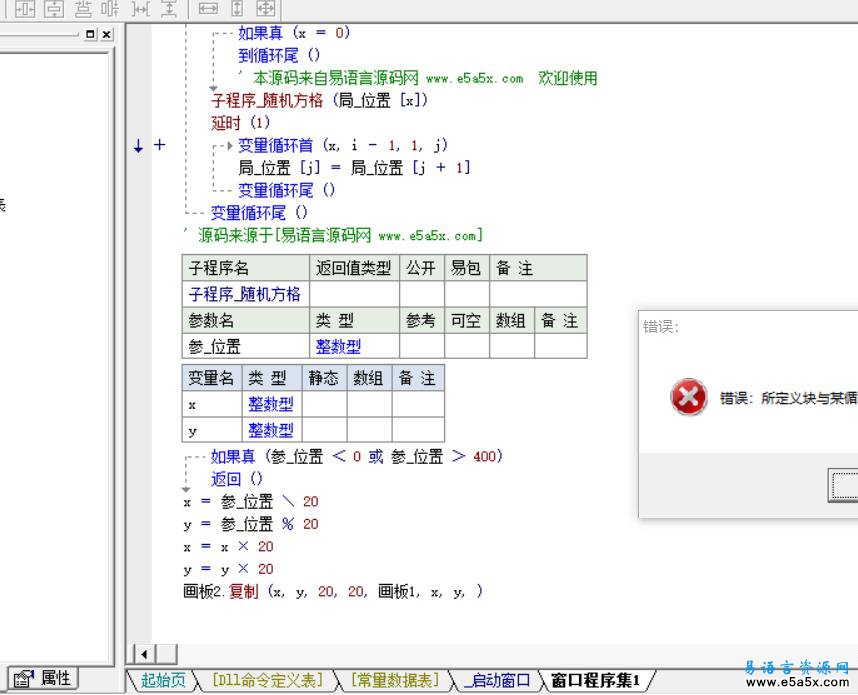Click the 参_位置 parameter name cell
This screenshot has width=858, height=695.
pyautogui.click(x=245, y=346)
